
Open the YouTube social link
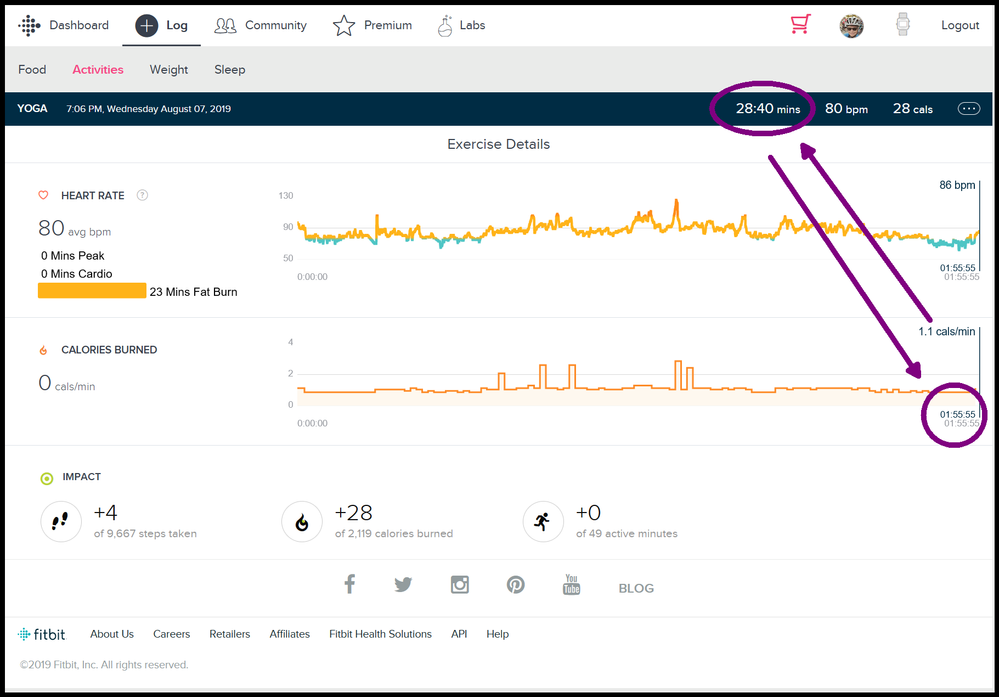(571, 584)
